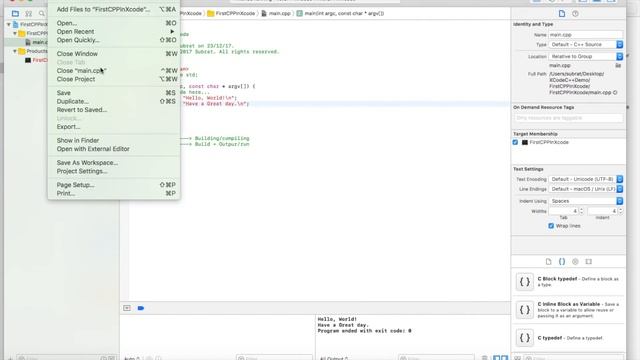The width and height of the screenshot is (640, 360).
Task: Click the Indent width value field
Action: pyautogui.click(x=602, y=211)
